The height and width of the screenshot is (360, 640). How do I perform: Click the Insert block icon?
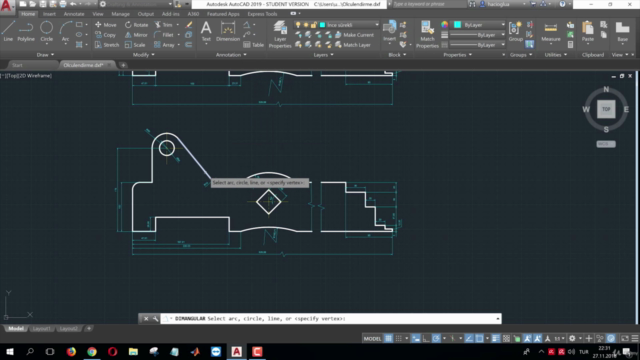(x=389, y=31)
